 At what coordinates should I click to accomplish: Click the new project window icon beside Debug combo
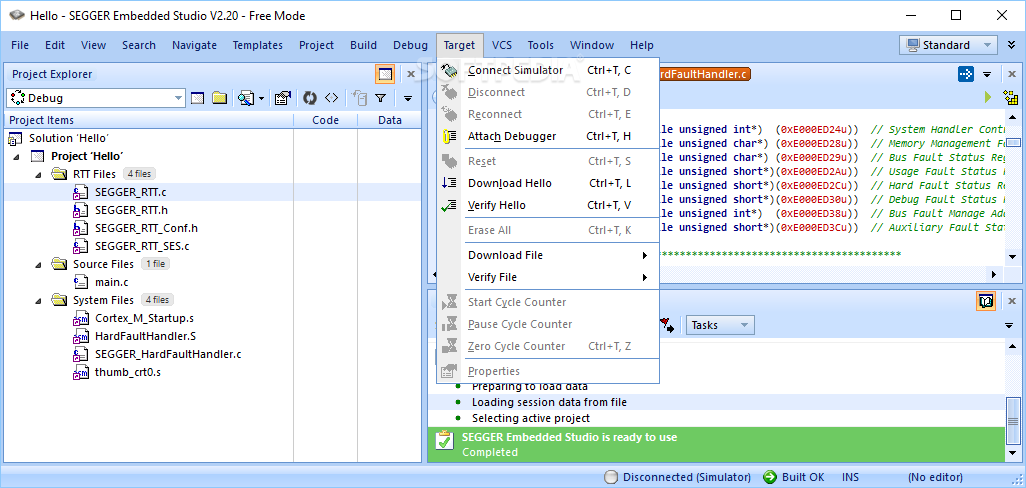[x=198, y=98]
